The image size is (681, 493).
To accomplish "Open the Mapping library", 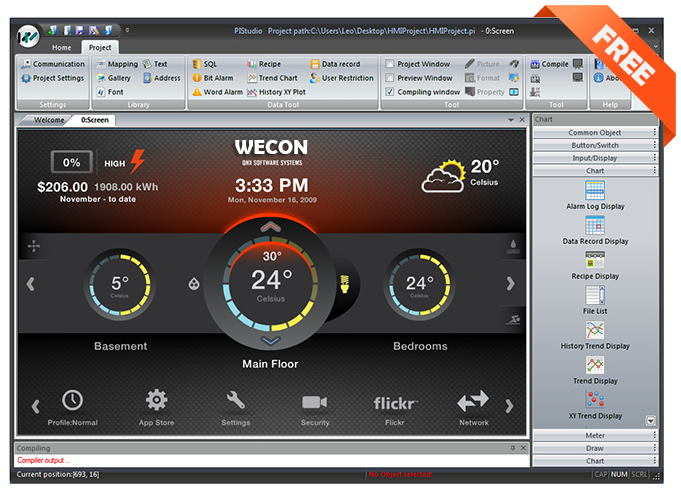I will (x=117, y=64).
